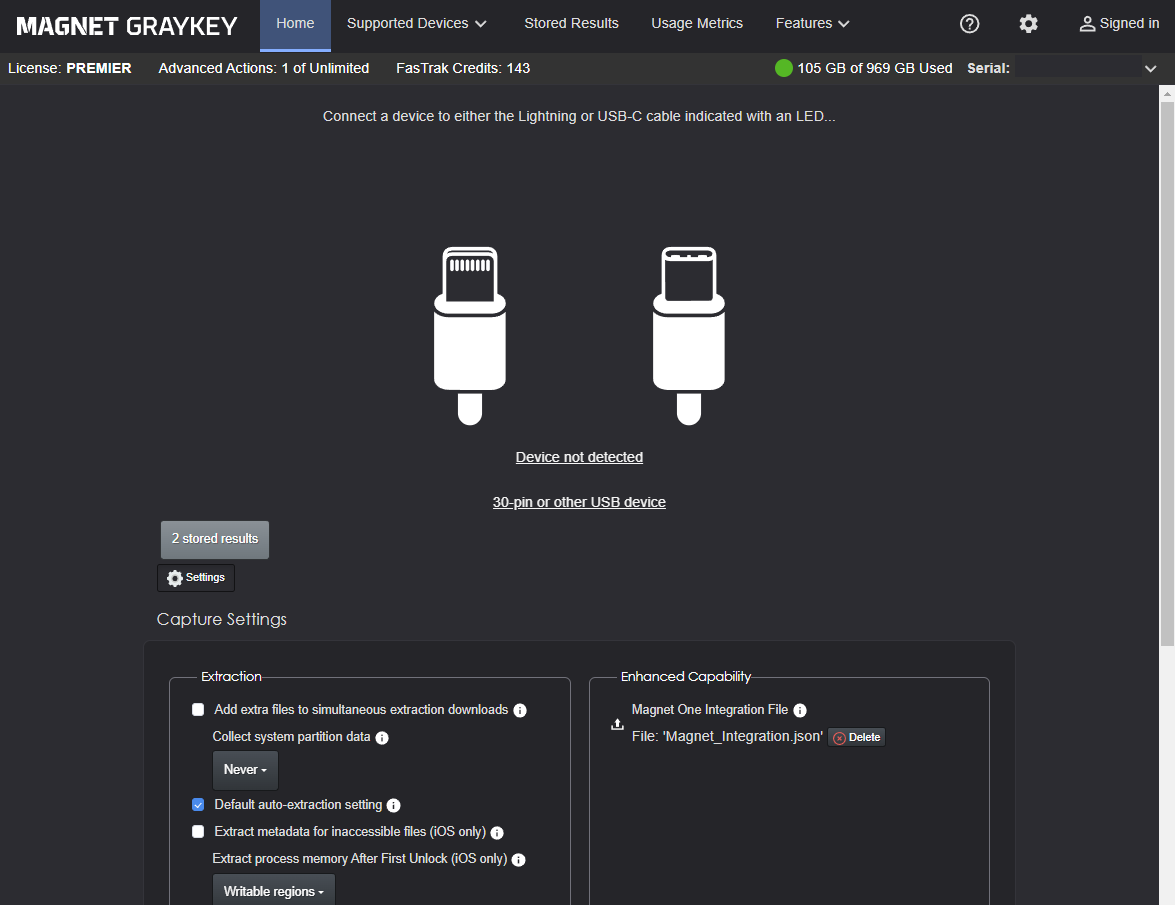Uncheck Default auto-extraction setting

point(198,805)
